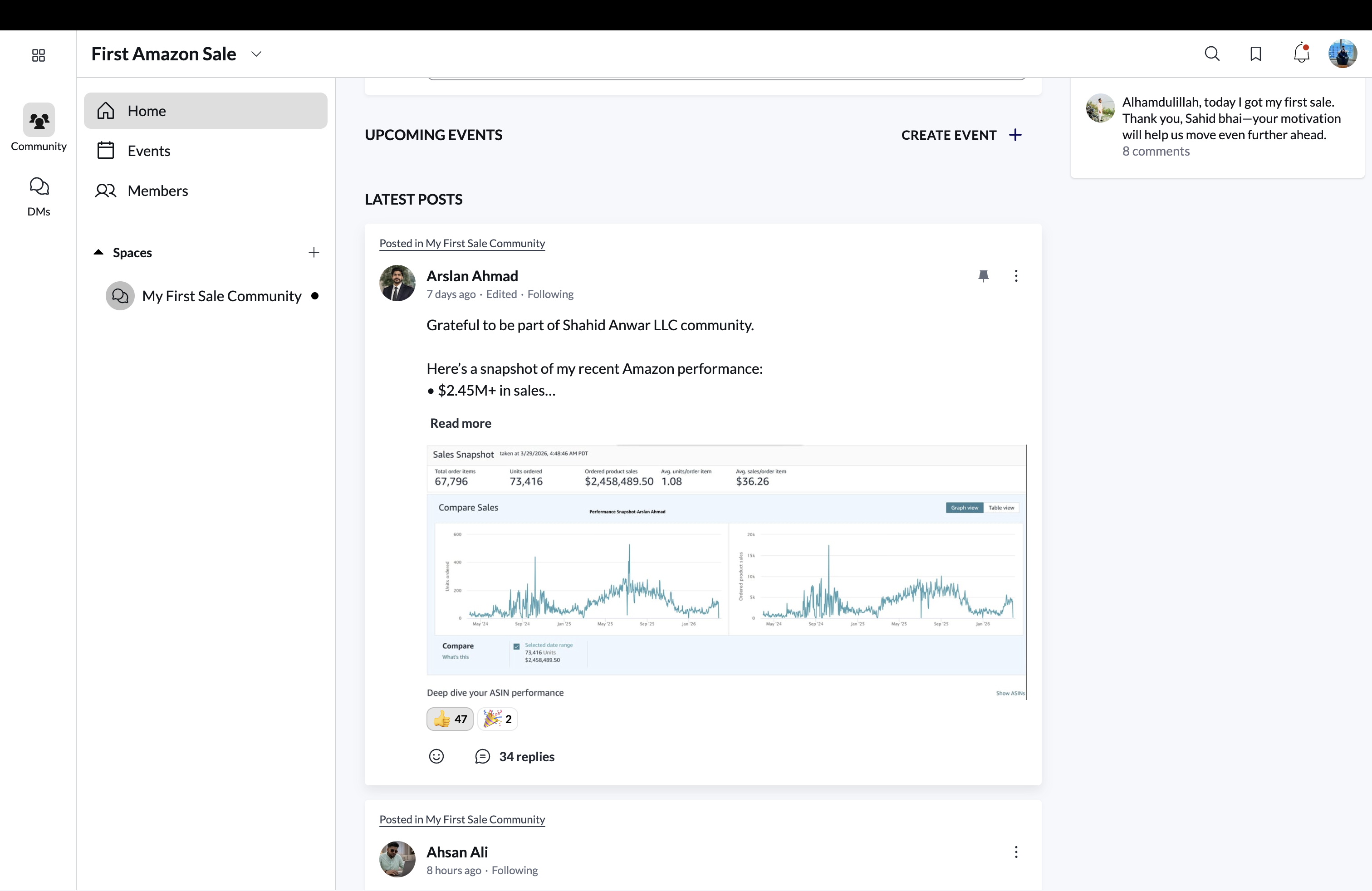1372x891 pixels.
Task: Open the user profile avatar menu
Action: 1343,54
